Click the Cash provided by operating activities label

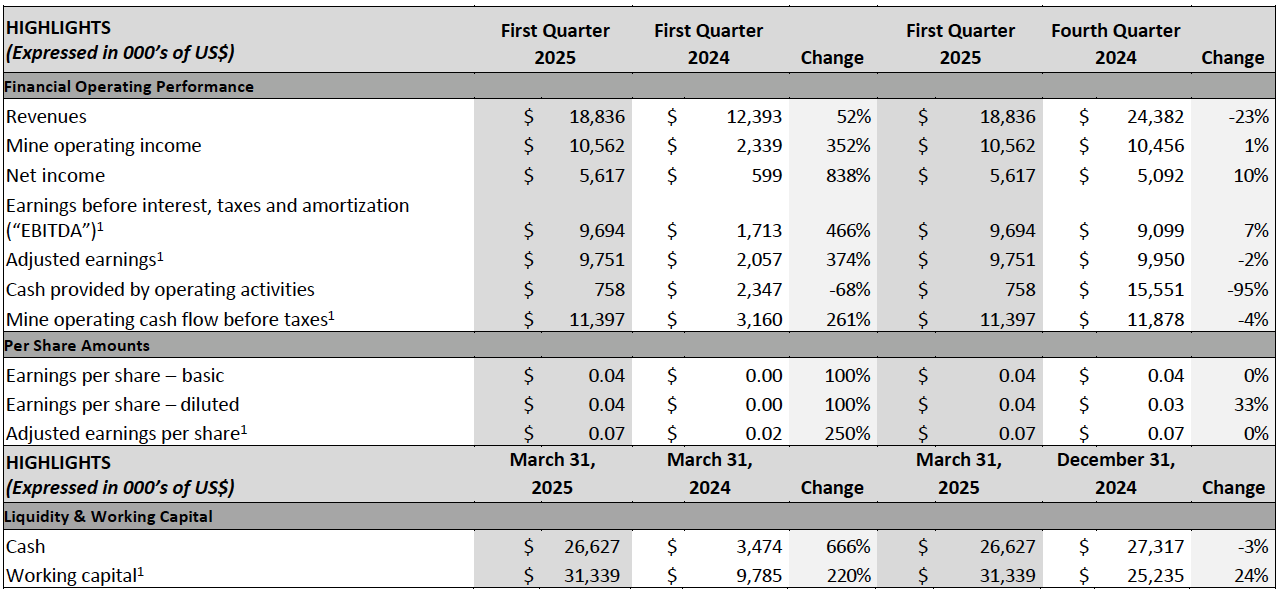tap(160, 290)
